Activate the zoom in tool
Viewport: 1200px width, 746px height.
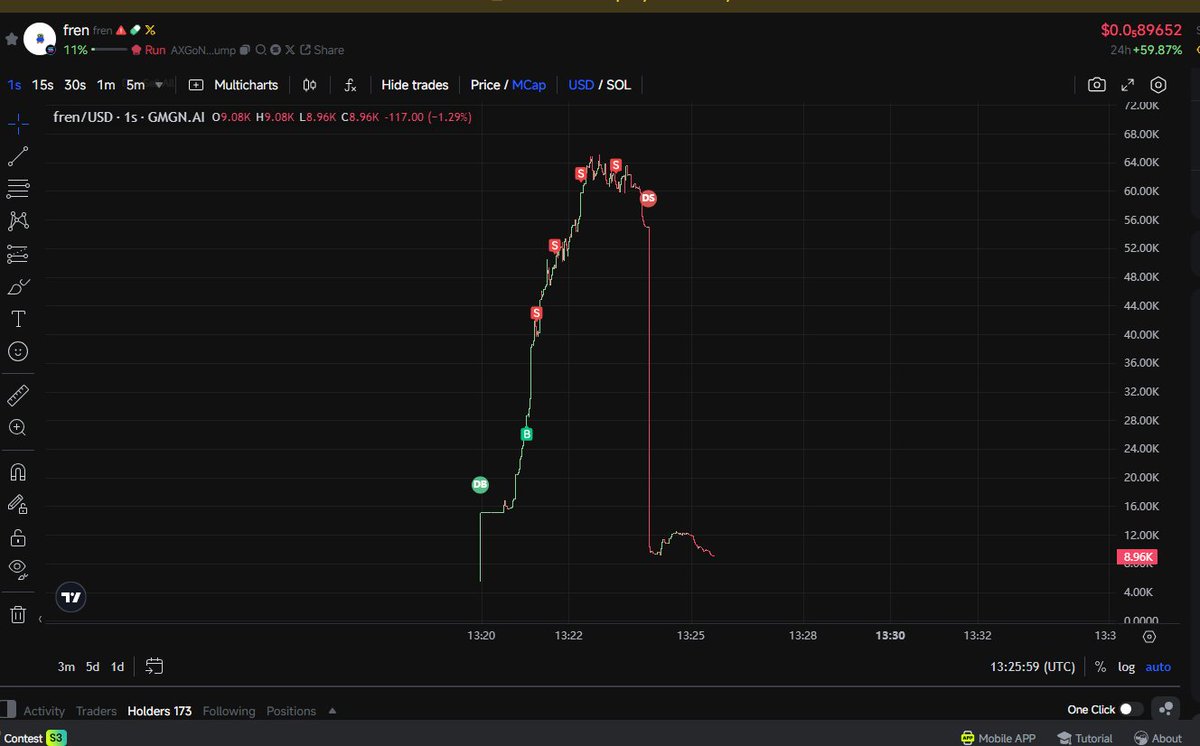click(x=18, y=428)
